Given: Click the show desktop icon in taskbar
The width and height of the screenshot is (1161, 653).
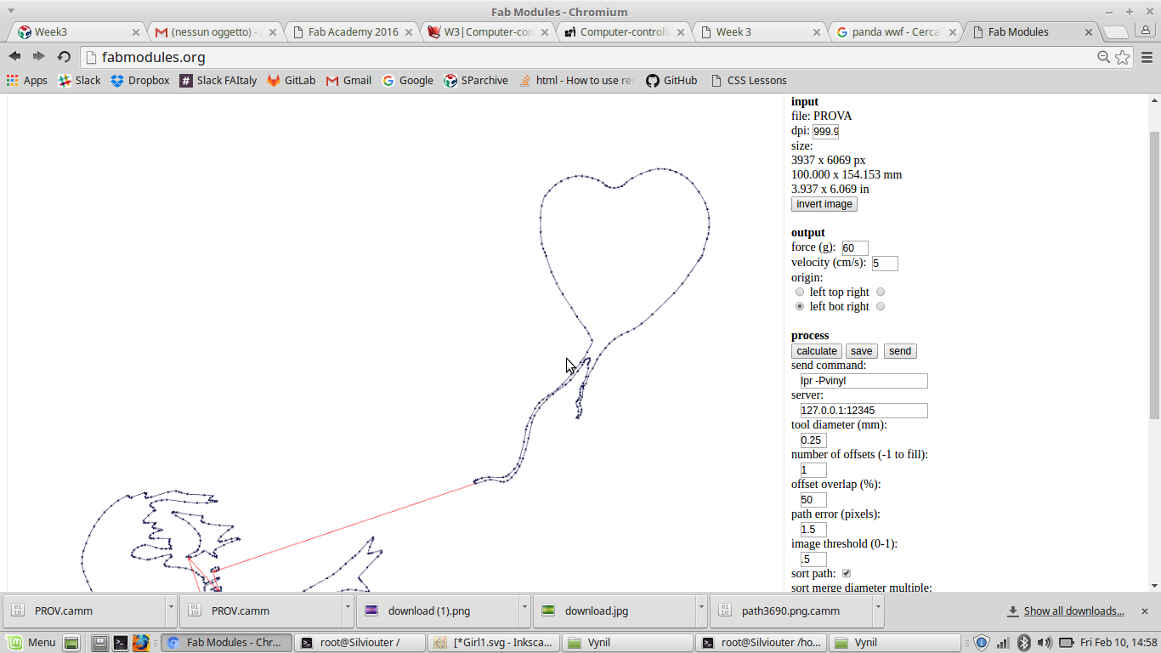Looking at the screenshot, I should [x=71, y=643].
